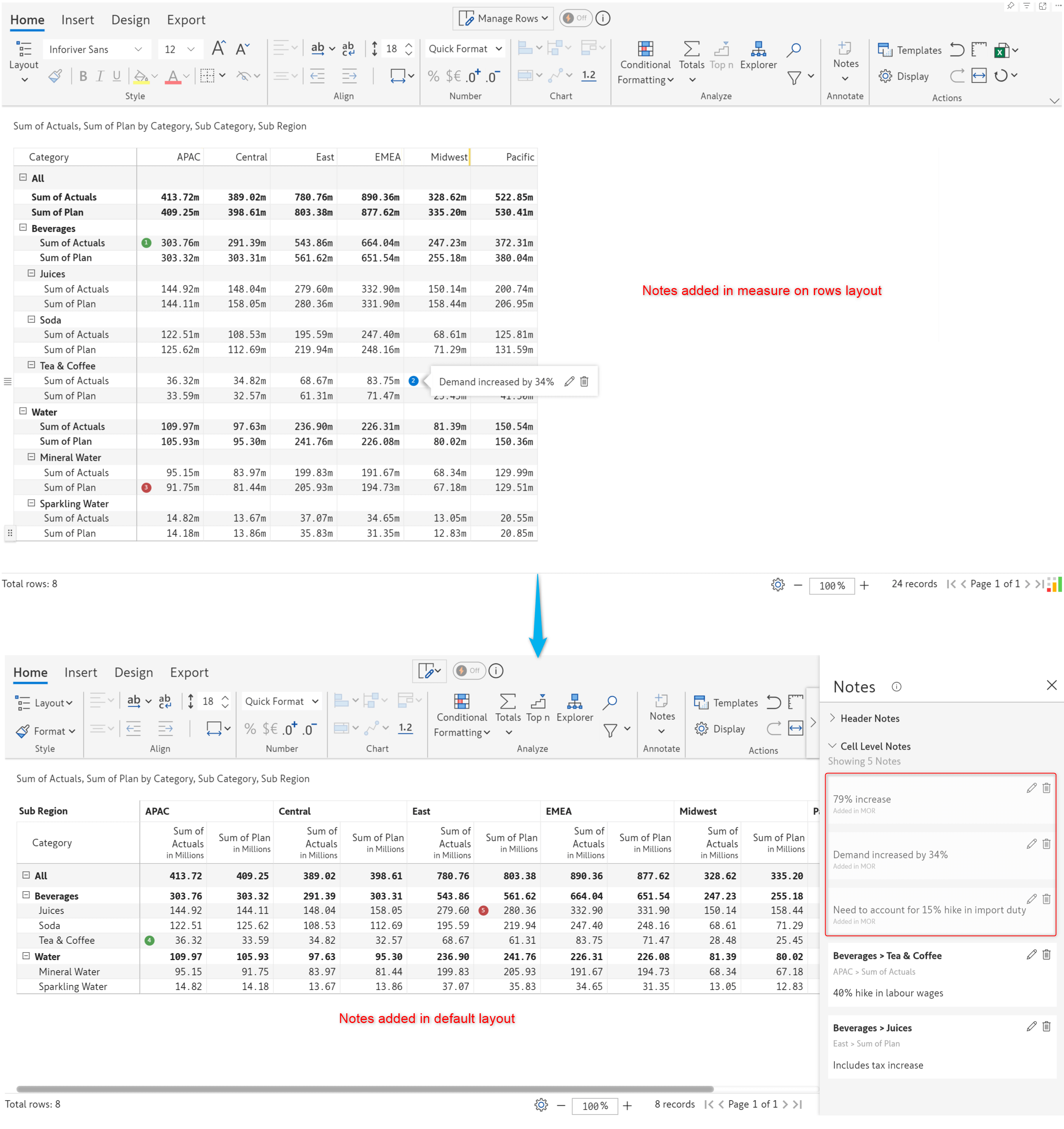Delete the 'Demand increased by 34%' tooltip note
The height and width of the screenshot is (1129, 1064).
point(584,382)
